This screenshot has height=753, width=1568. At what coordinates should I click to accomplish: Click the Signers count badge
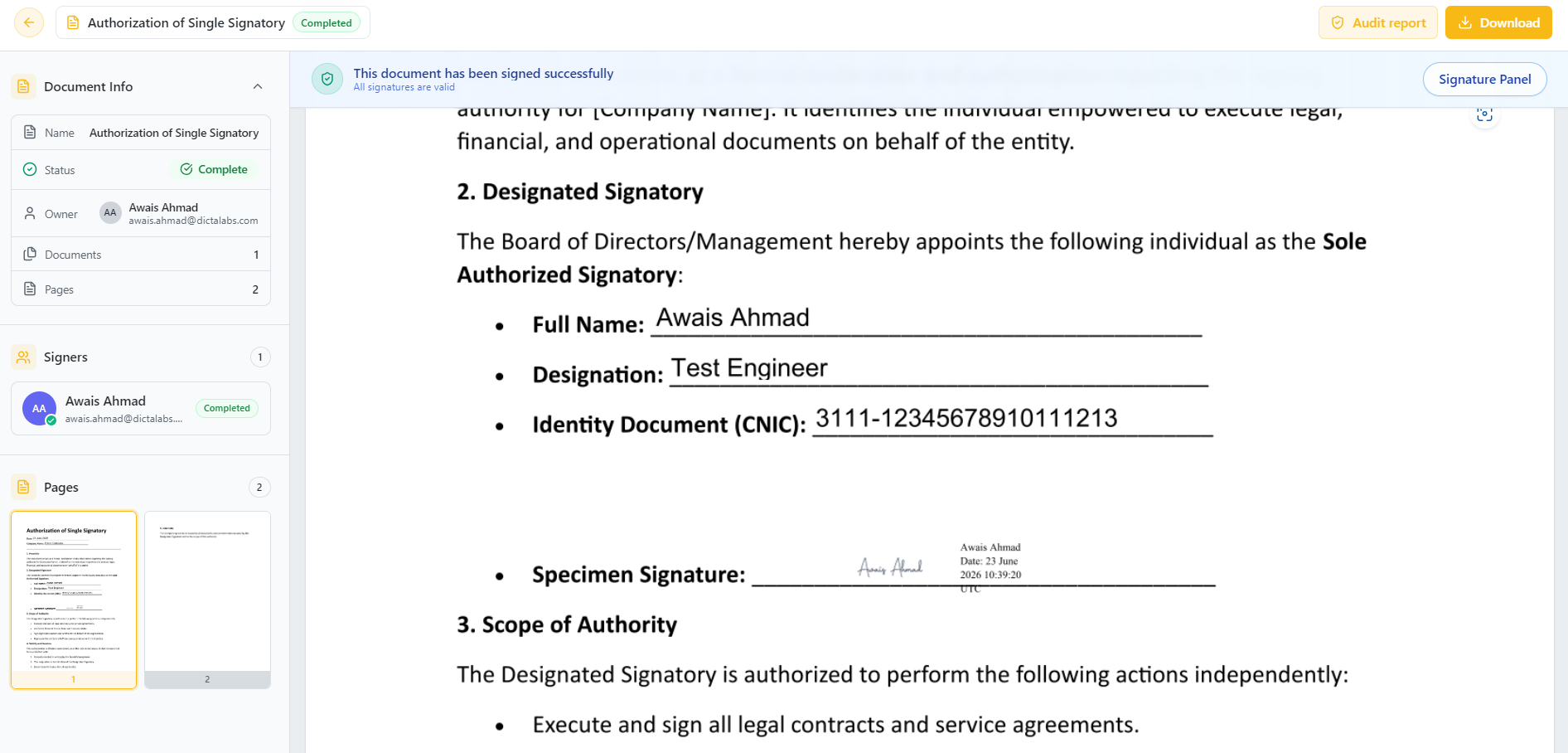[259, 357]
